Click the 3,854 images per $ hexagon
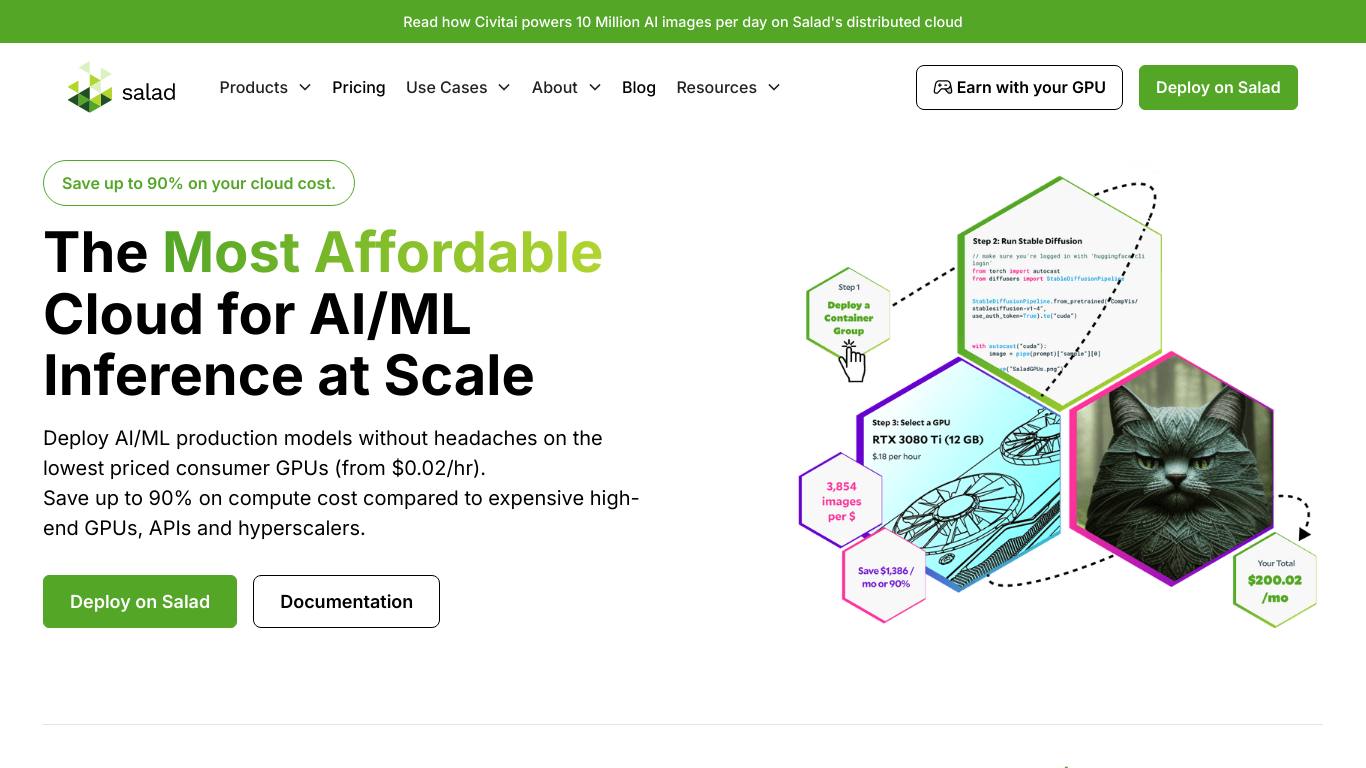The width and height of the screenshot is (1366, 768). click(x=841, y=501)
